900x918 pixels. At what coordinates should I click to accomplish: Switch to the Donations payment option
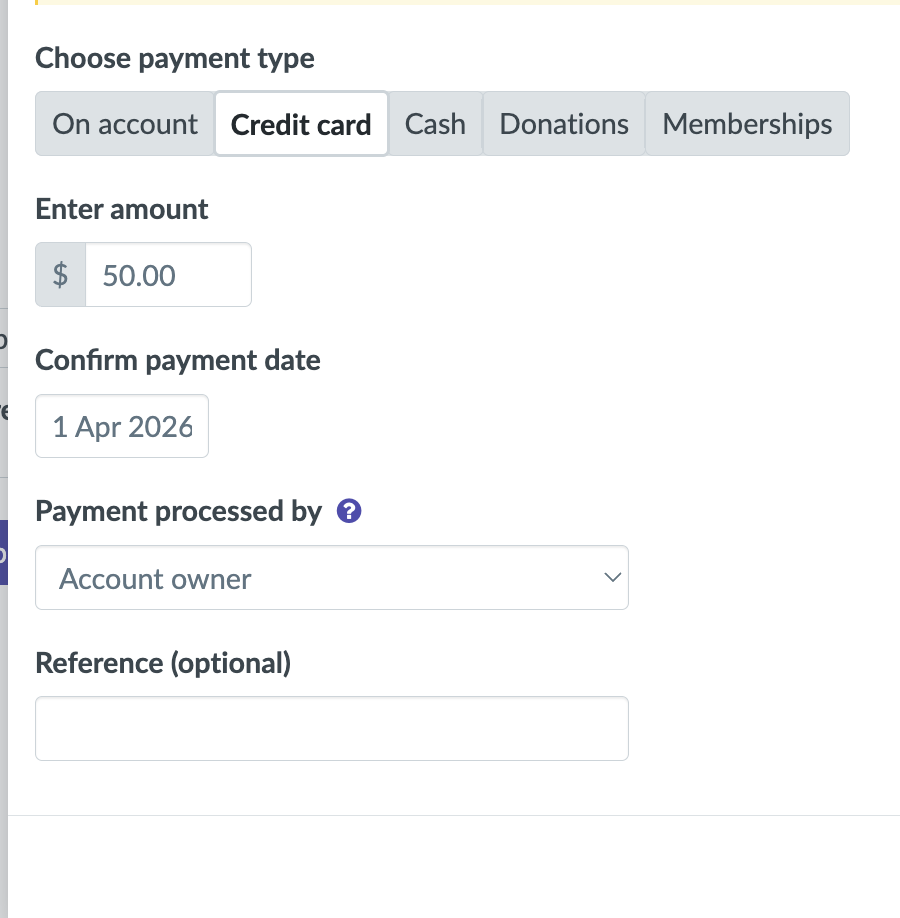click(x=564, y=124)
